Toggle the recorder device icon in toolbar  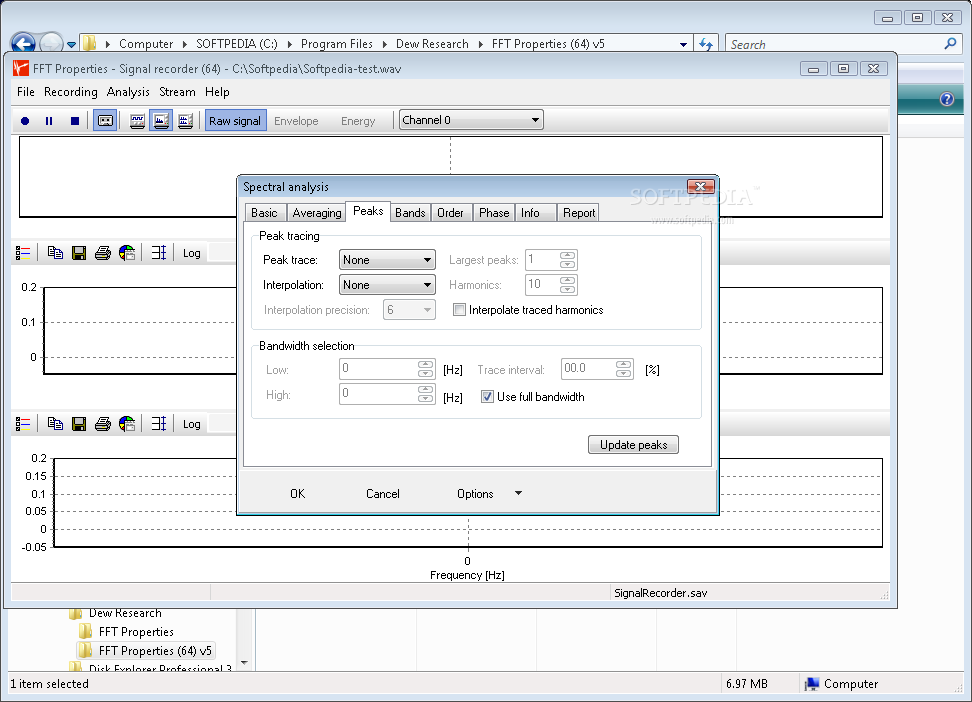tap(105, 120)
